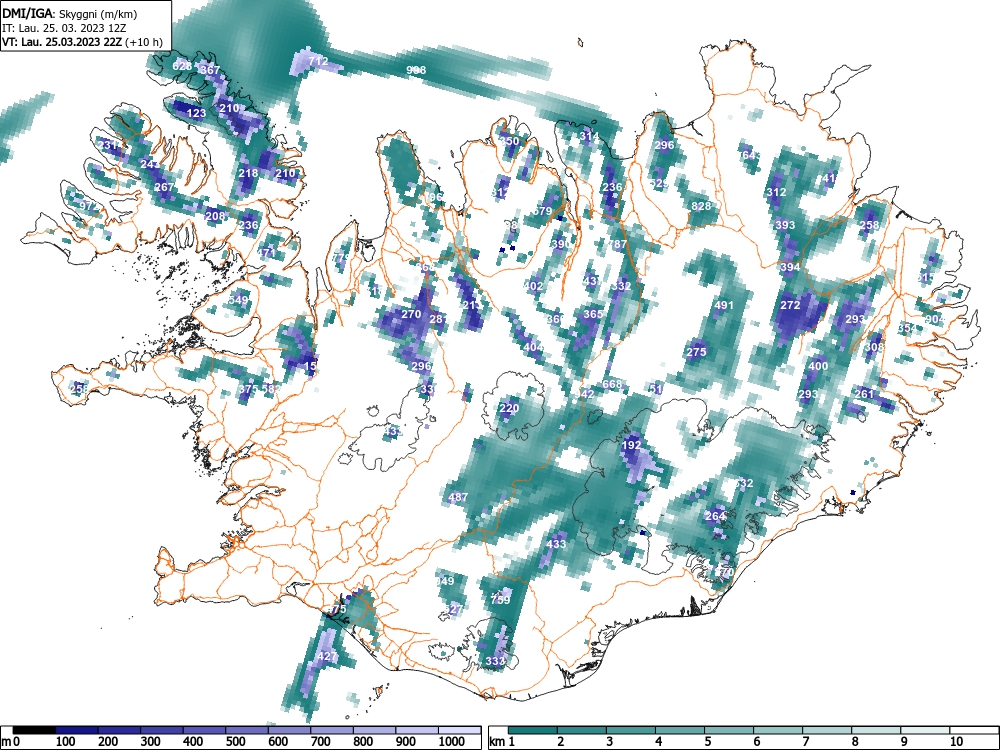The width and height of the screenshot is (1000, 750).
Task: Click the visibility value 218
Action: [x=248, y=173]
